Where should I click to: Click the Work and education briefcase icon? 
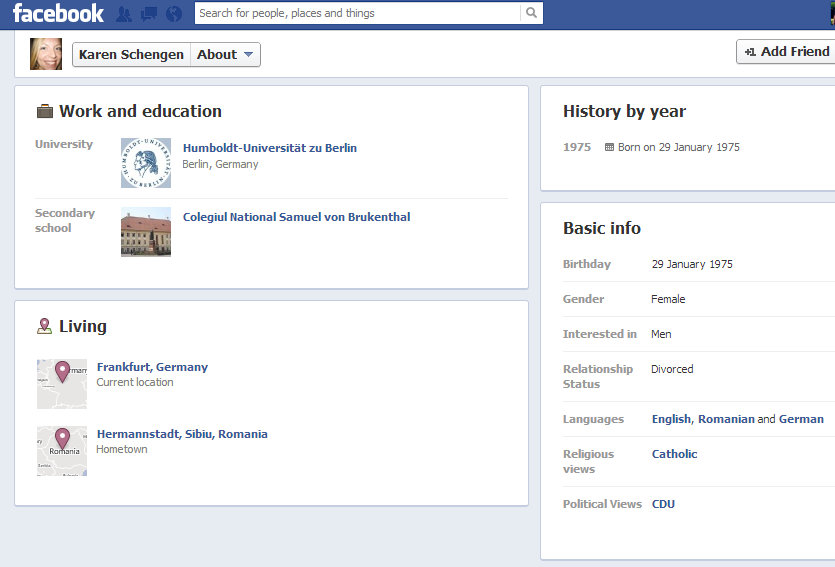[x=45, y=112]
